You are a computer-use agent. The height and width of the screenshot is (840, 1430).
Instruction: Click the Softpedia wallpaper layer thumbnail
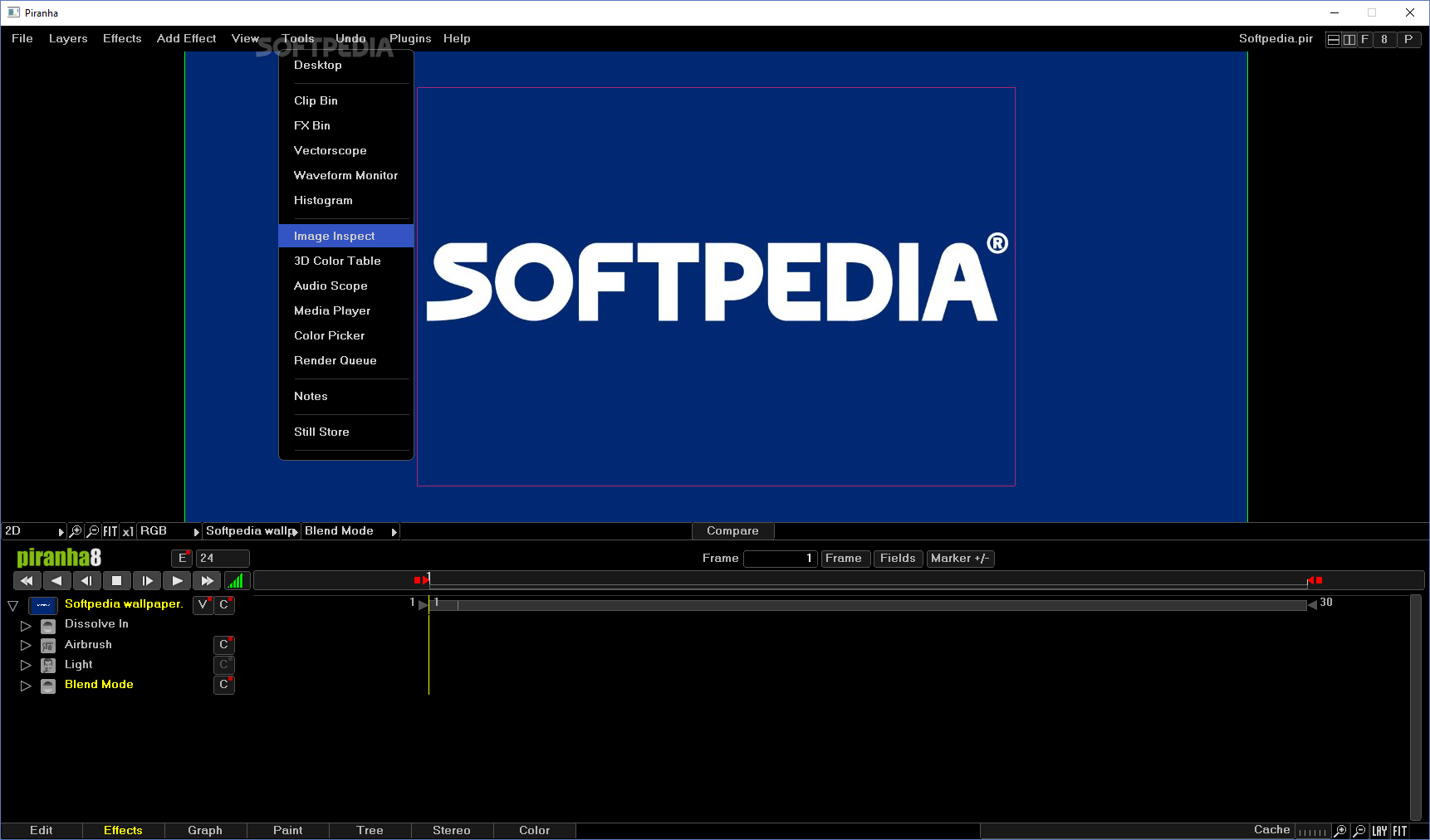click(x=43, y=605)
